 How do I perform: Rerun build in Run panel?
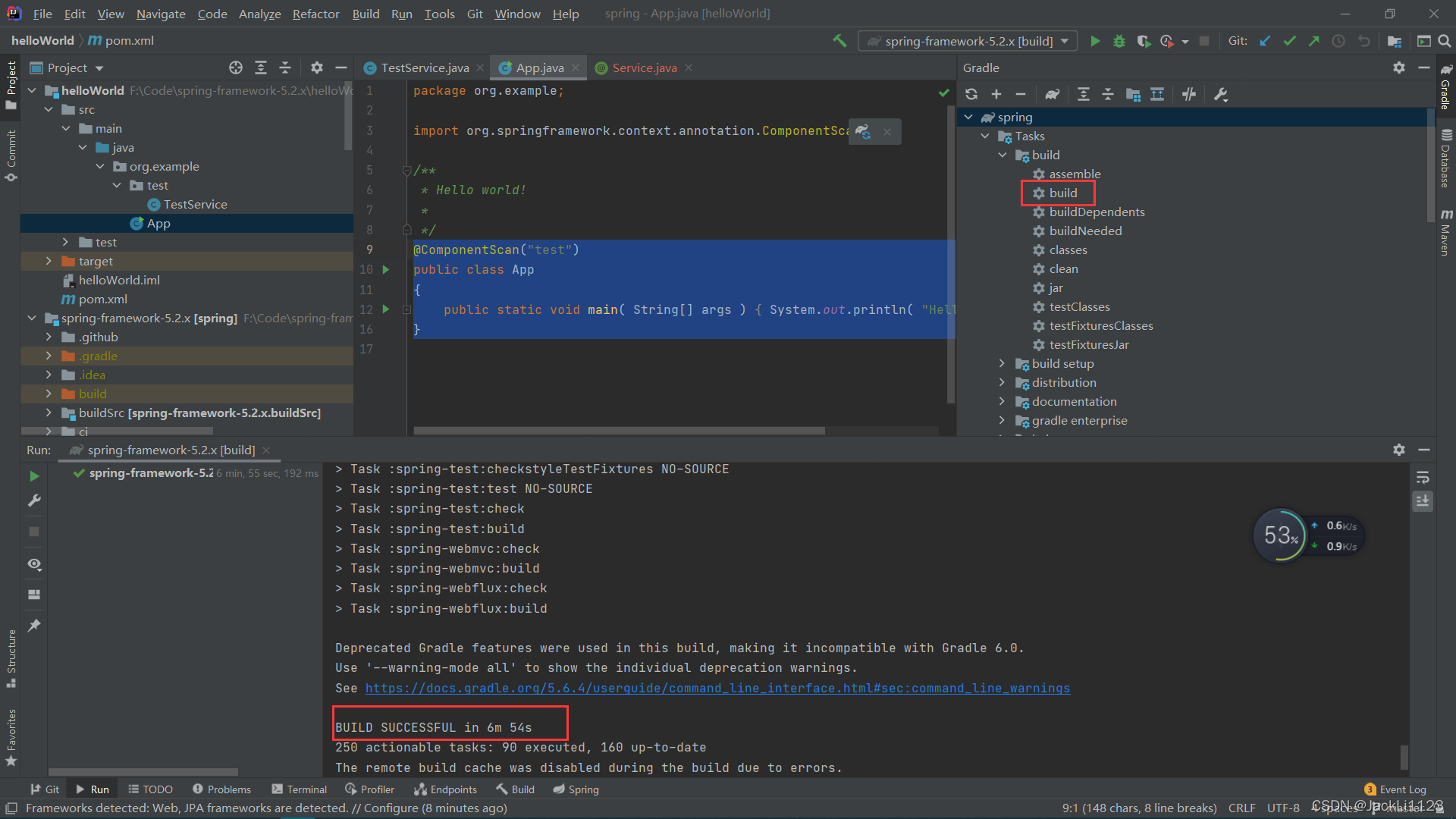coord(34,476)
